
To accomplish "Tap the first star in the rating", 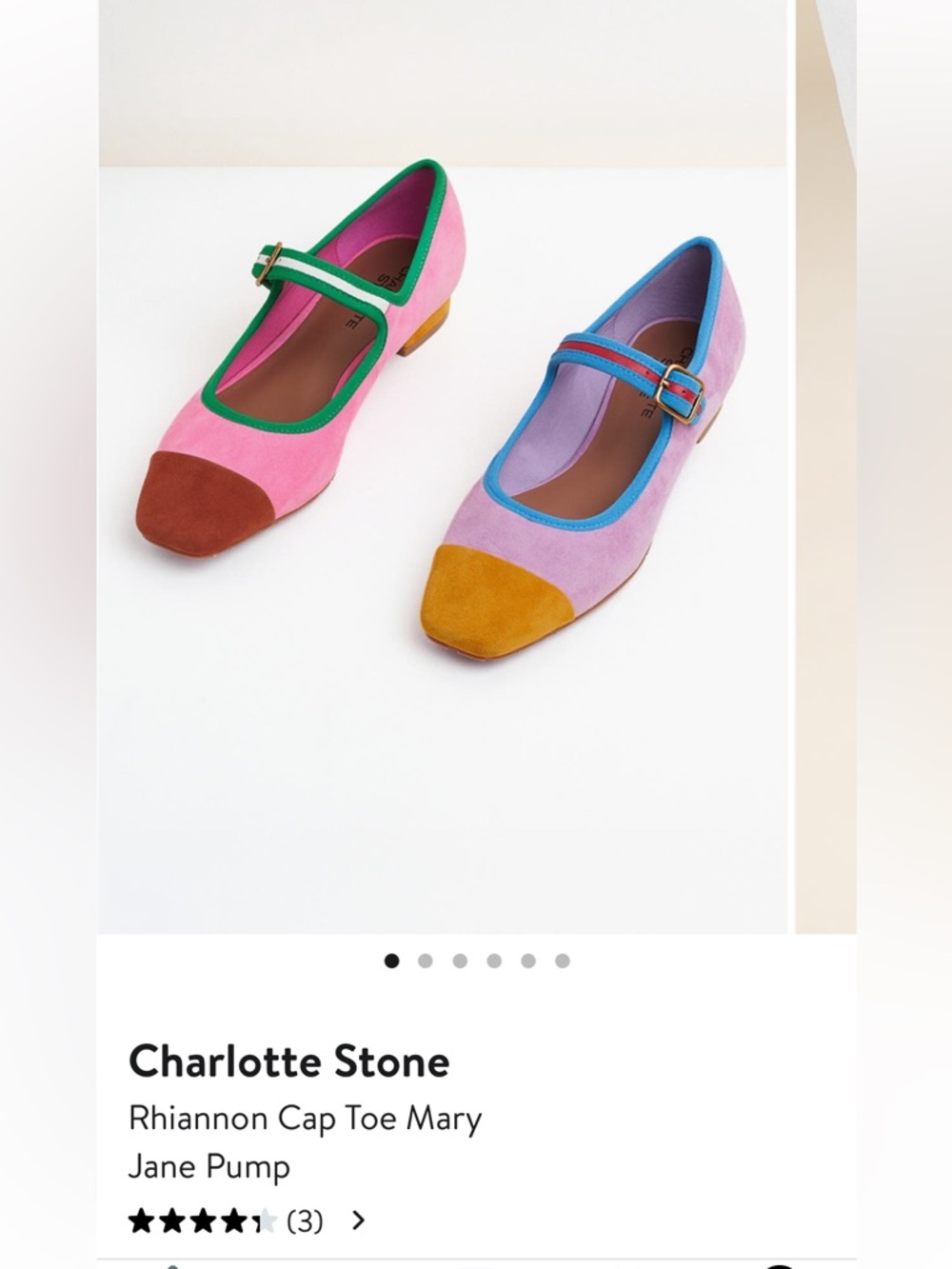I will click(x=142, y=1219).
